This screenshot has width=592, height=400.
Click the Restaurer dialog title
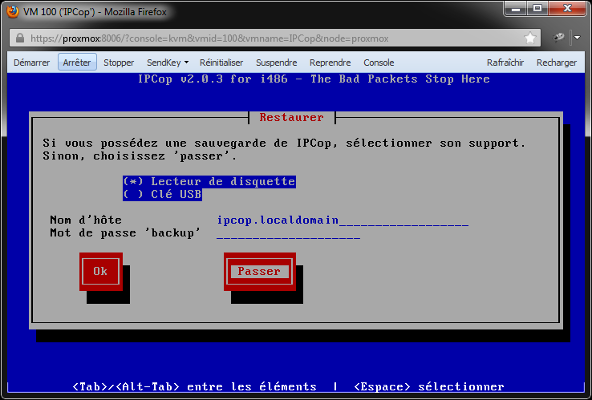pyautogui.click(x=291, y=117)
